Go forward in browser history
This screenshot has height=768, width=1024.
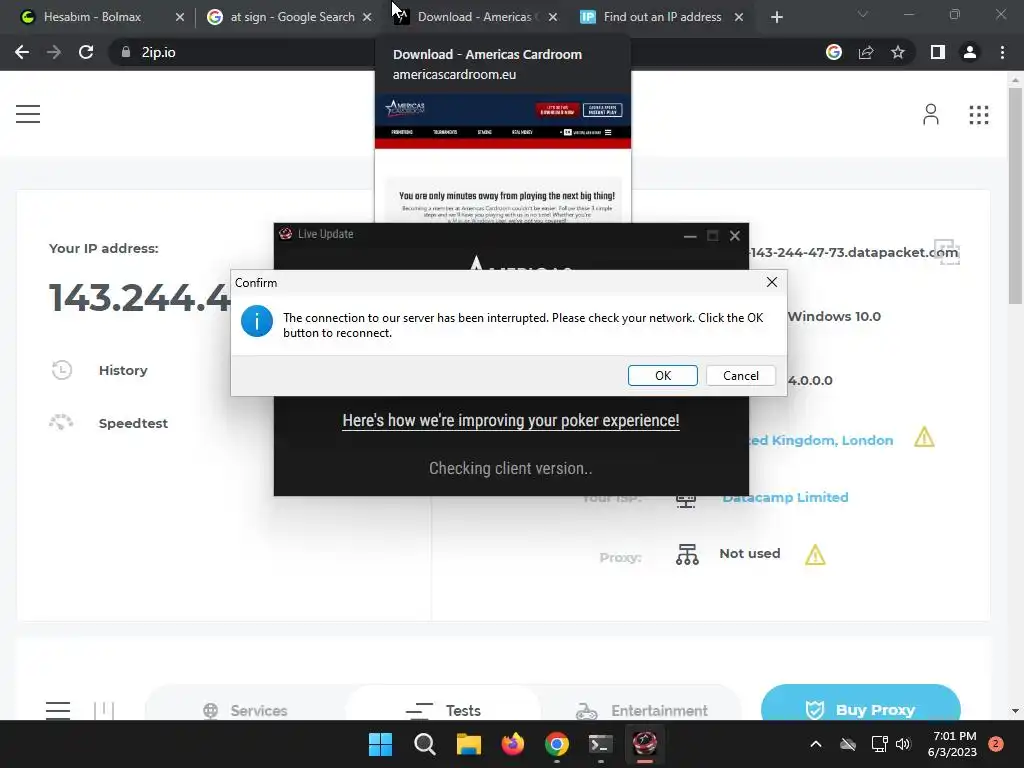54,52
